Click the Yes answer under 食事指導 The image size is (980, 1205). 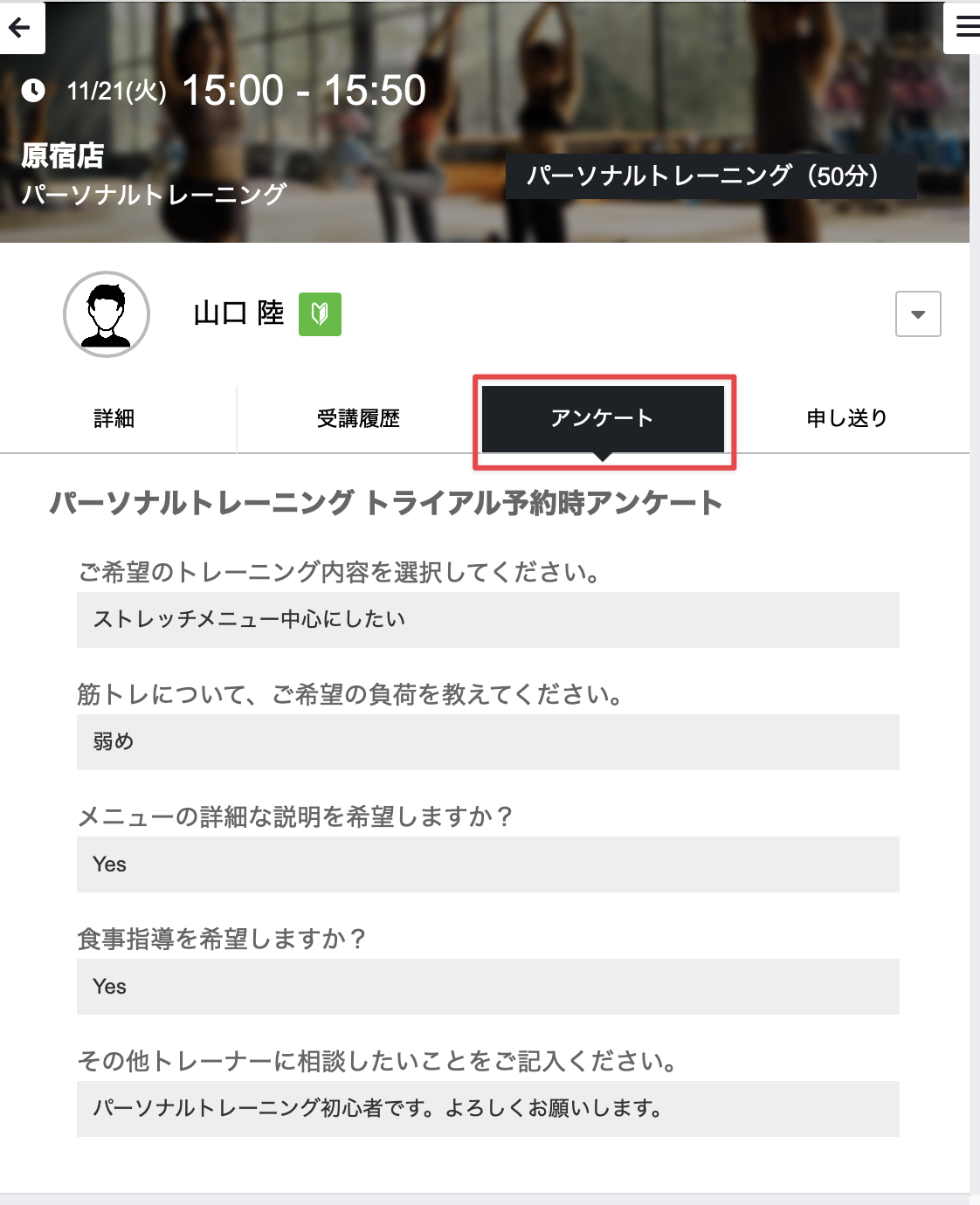pos(487,987)
